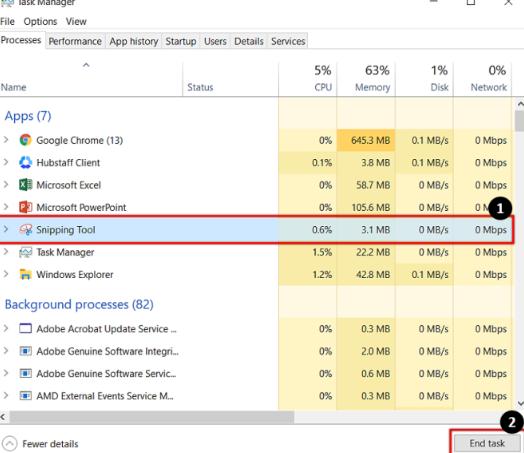
Task: Click the Adobe Genuine Software Servic... icon
Action: (25, 373)
